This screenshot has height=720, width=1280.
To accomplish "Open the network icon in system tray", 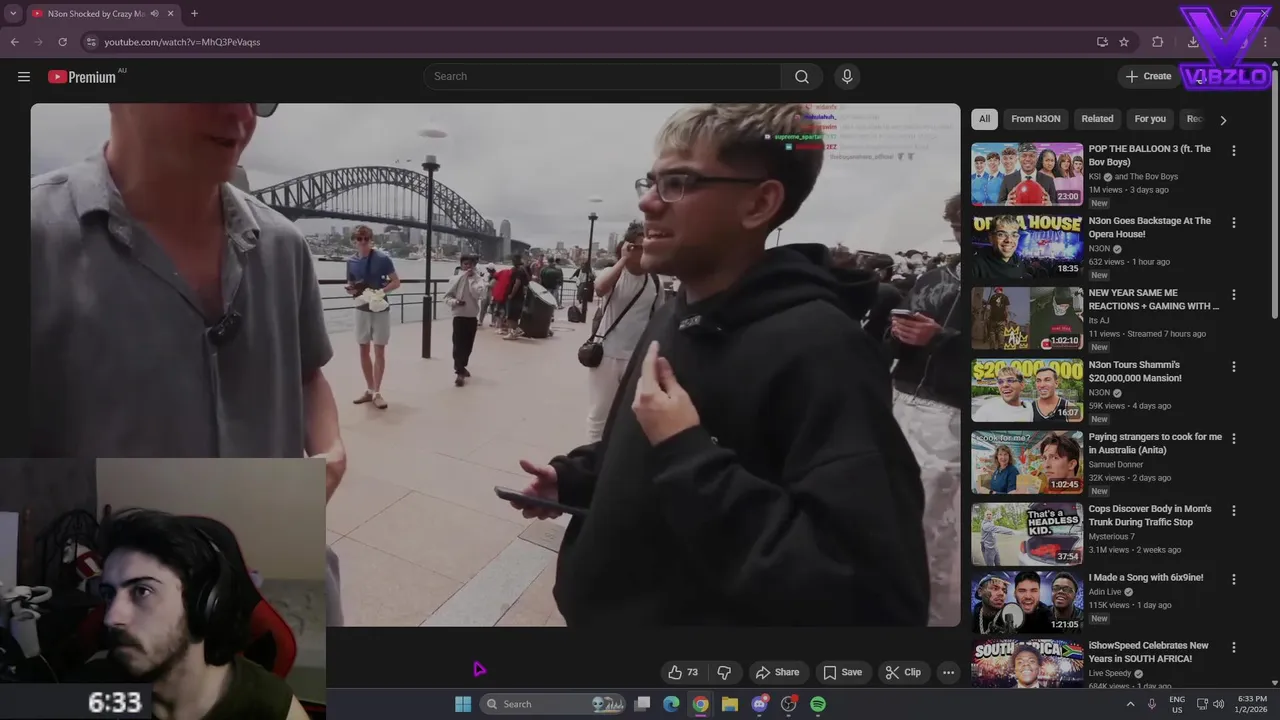I will click(x=1202, y=704).
